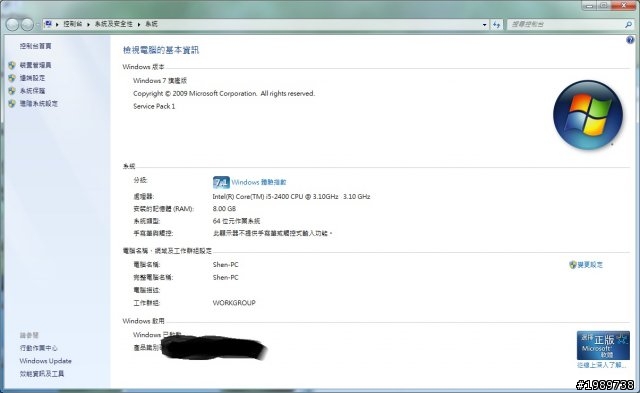Click the Windows 7 旗艦版 edition text
This screenshot has height=393, width=640.
(x=160, y=80)
